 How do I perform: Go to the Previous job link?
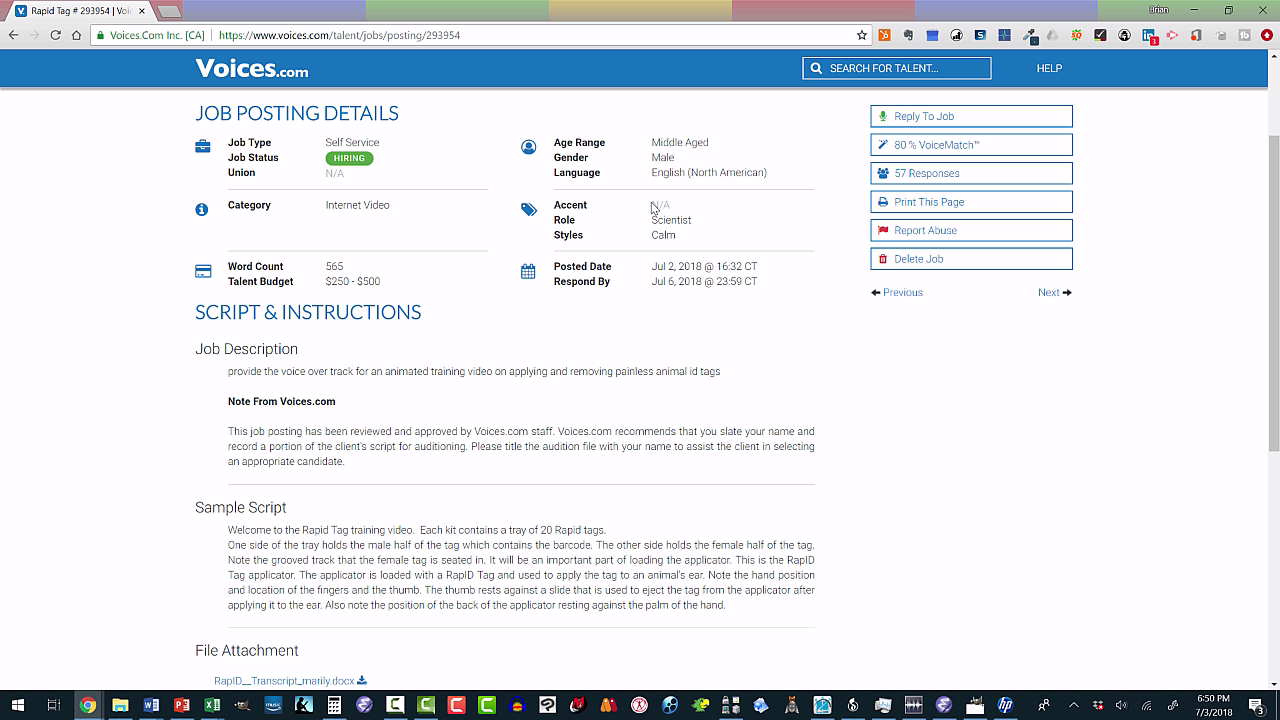pos(897,293)
